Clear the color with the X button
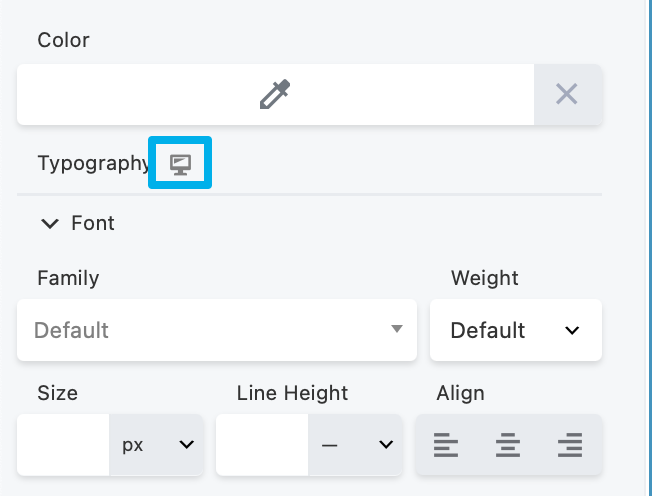 567,95
